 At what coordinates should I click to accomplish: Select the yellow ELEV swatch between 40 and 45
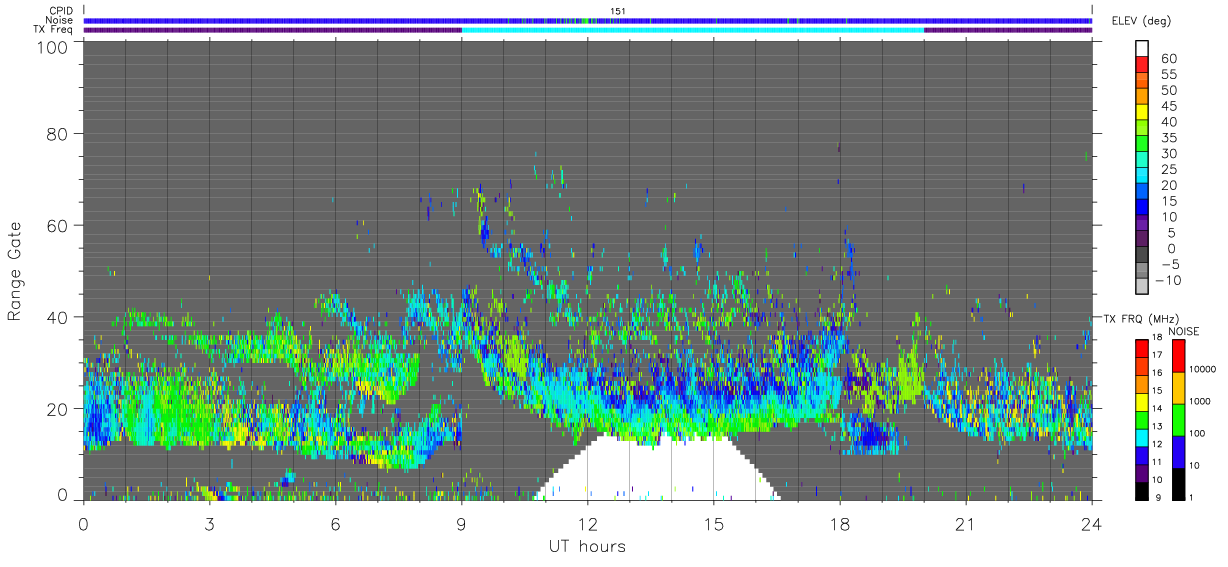coord(1142,112)
